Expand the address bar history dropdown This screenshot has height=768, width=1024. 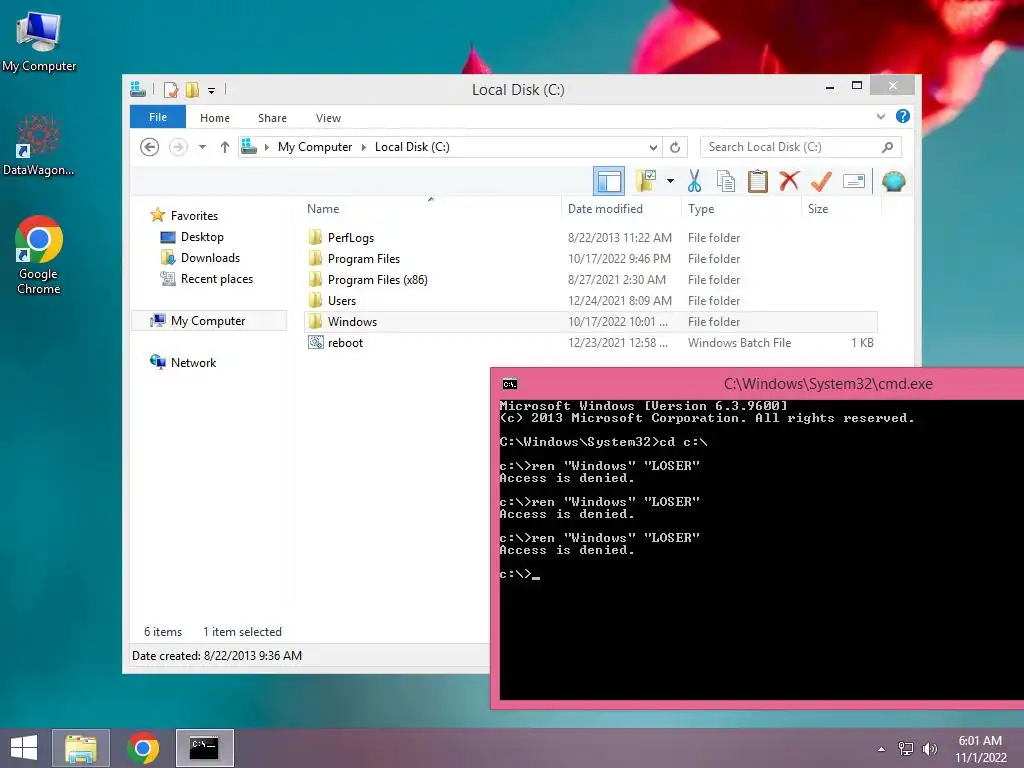click(x=653, y=147)
